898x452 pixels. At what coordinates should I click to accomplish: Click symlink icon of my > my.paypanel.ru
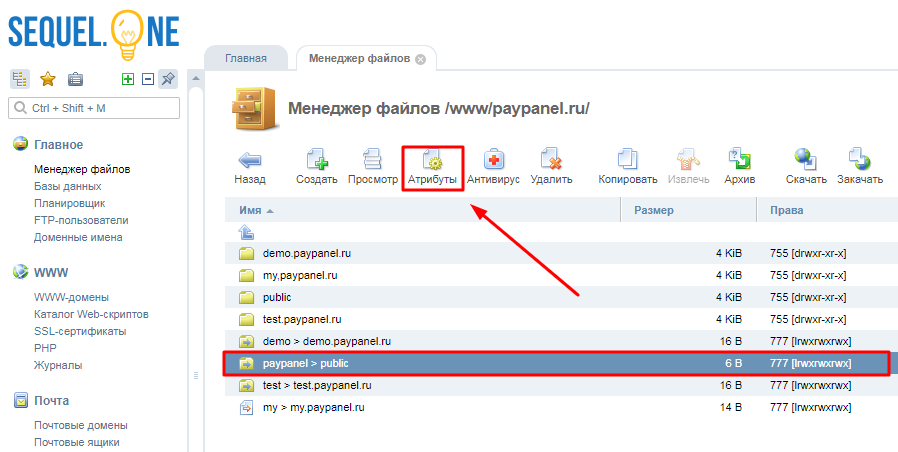246,408
